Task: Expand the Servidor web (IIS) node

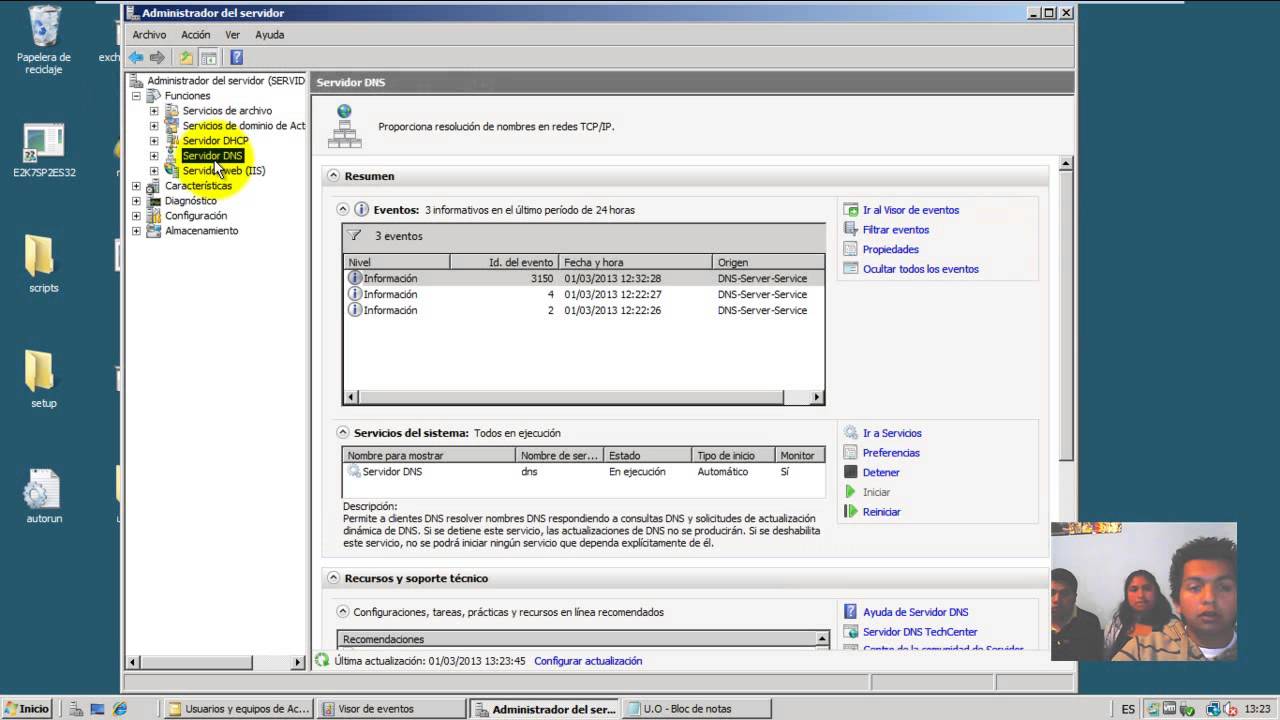Action: (x=153, y=171)
